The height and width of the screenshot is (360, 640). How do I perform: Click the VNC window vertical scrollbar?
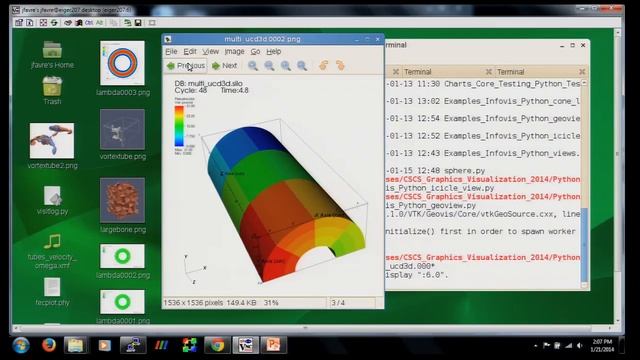tap(618, 176)
